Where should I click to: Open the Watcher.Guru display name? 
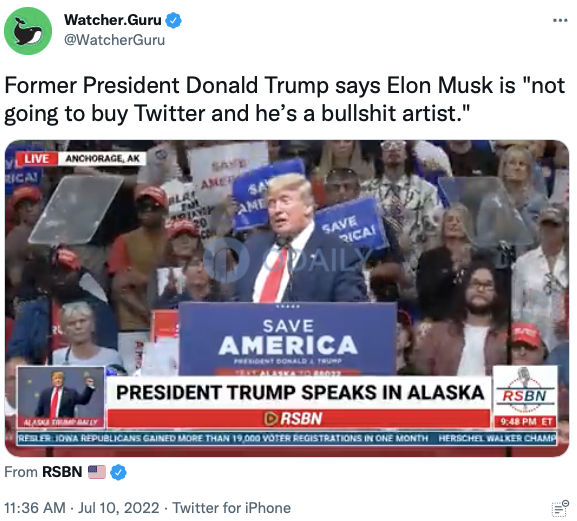point(113,20)
